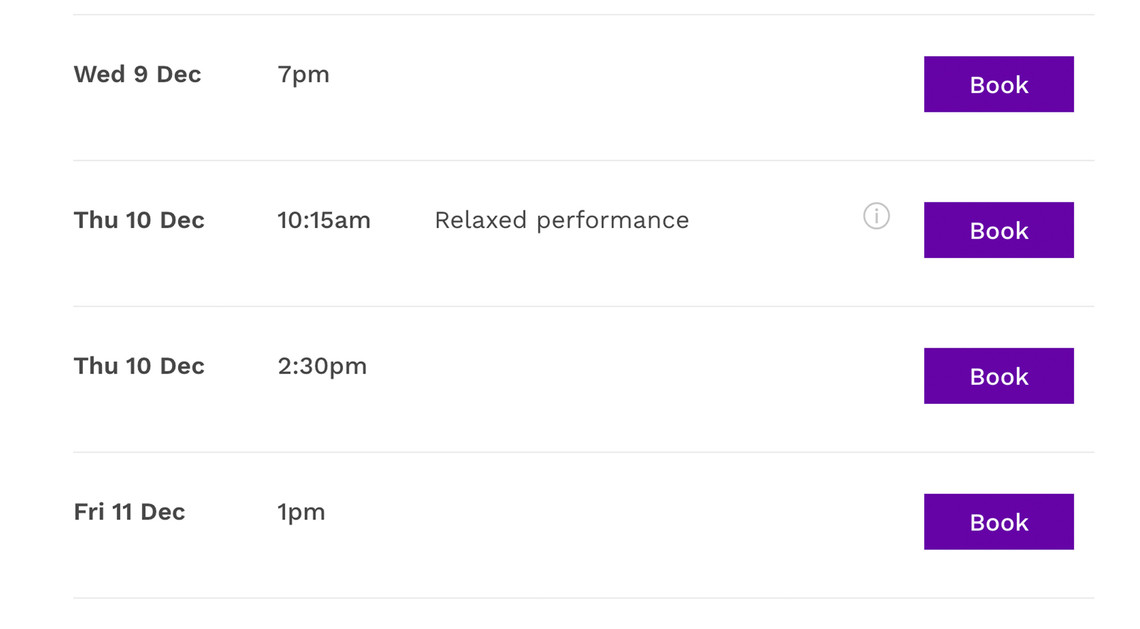Book the Wed 9 Dec 7pm show
This screenshot has height=629, width=1140.
pos(998,84)
